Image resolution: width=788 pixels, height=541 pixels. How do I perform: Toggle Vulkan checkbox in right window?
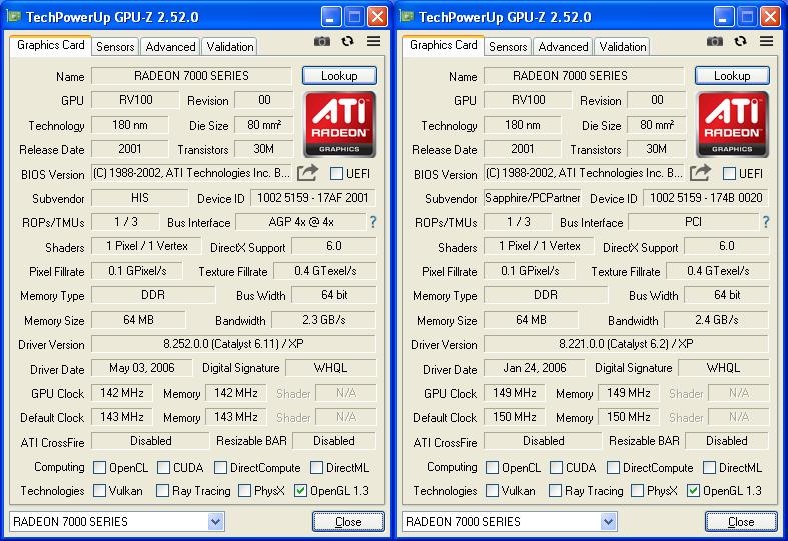[x=492, y=490]
